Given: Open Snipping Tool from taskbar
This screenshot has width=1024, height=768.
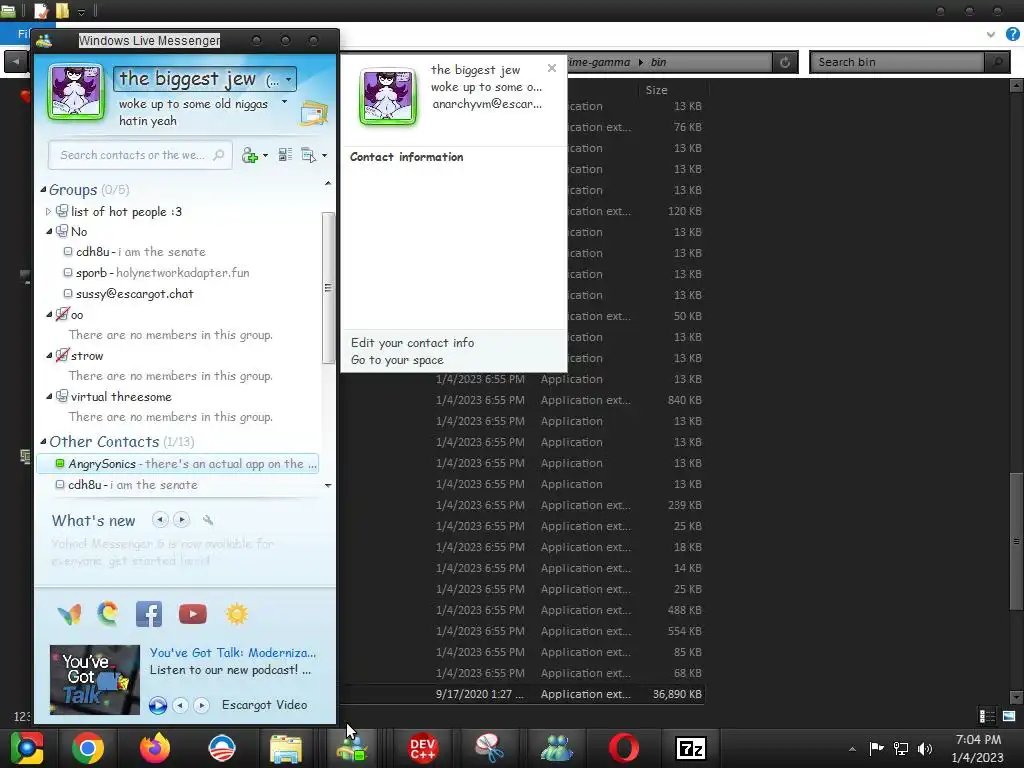Looking at the screenshot, I should [x=489, y=748].
